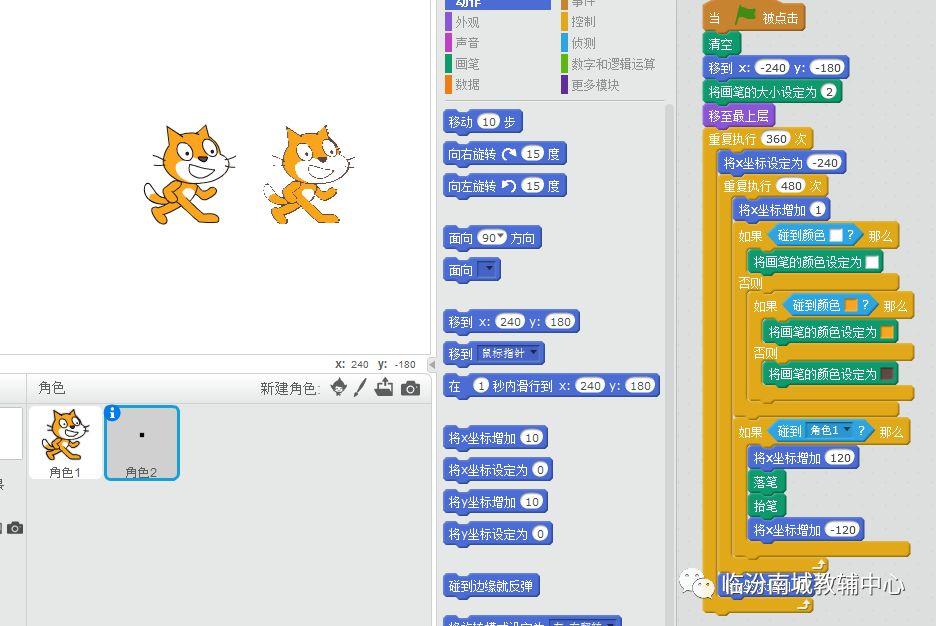This screenshot has height=626, width=936.
Task: Click orange swatch in pen color set block
Action: 887,332
